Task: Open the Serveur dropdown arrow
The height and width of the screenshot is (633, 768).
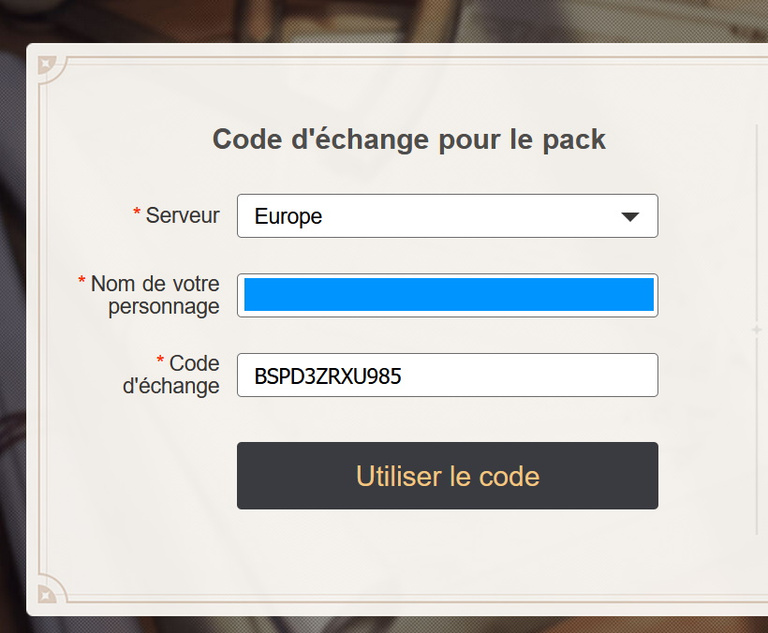Action: 630,217
